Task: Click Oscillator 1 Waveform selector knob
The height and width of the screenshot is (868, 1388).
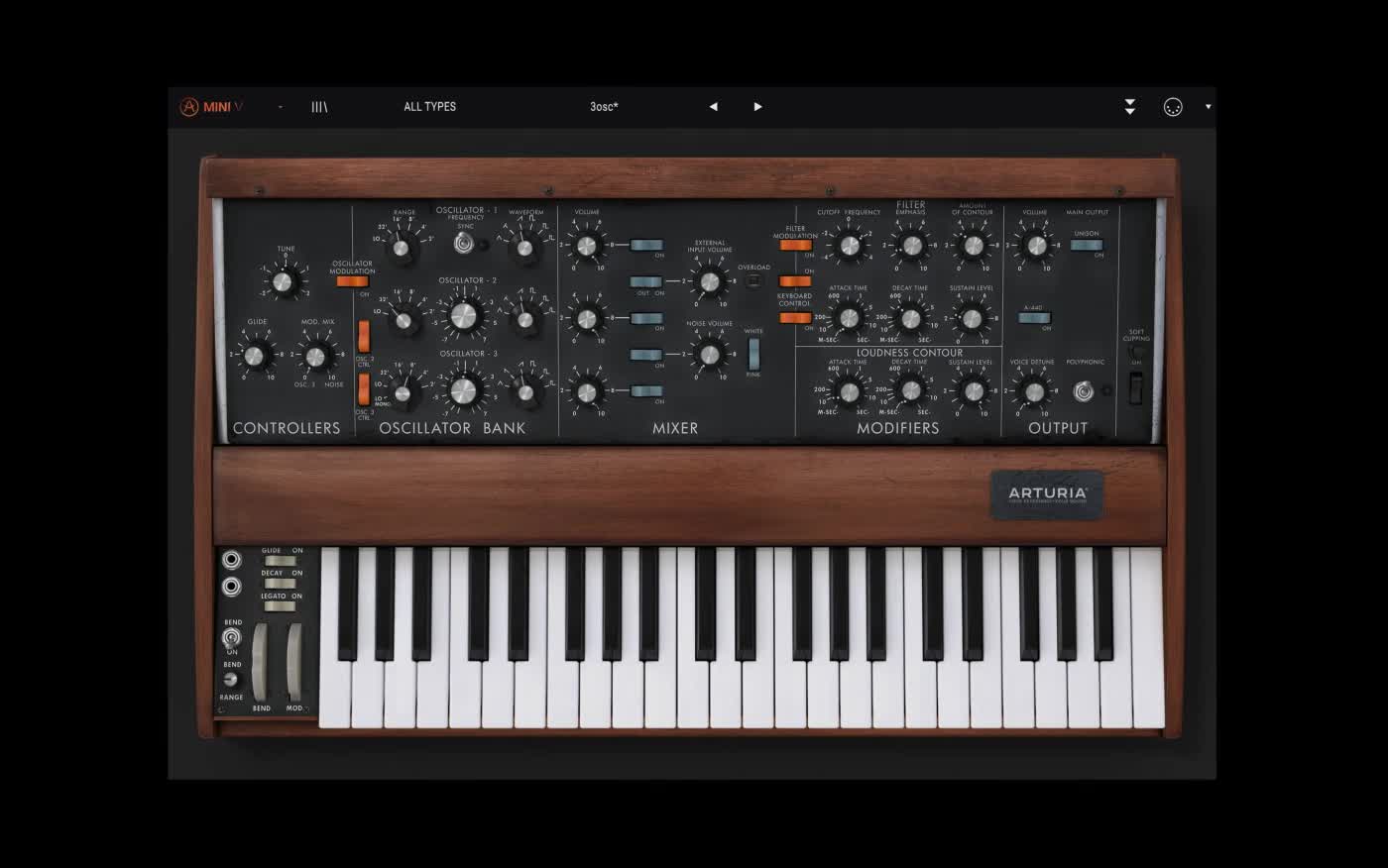Action: click(x=524, y=247)
